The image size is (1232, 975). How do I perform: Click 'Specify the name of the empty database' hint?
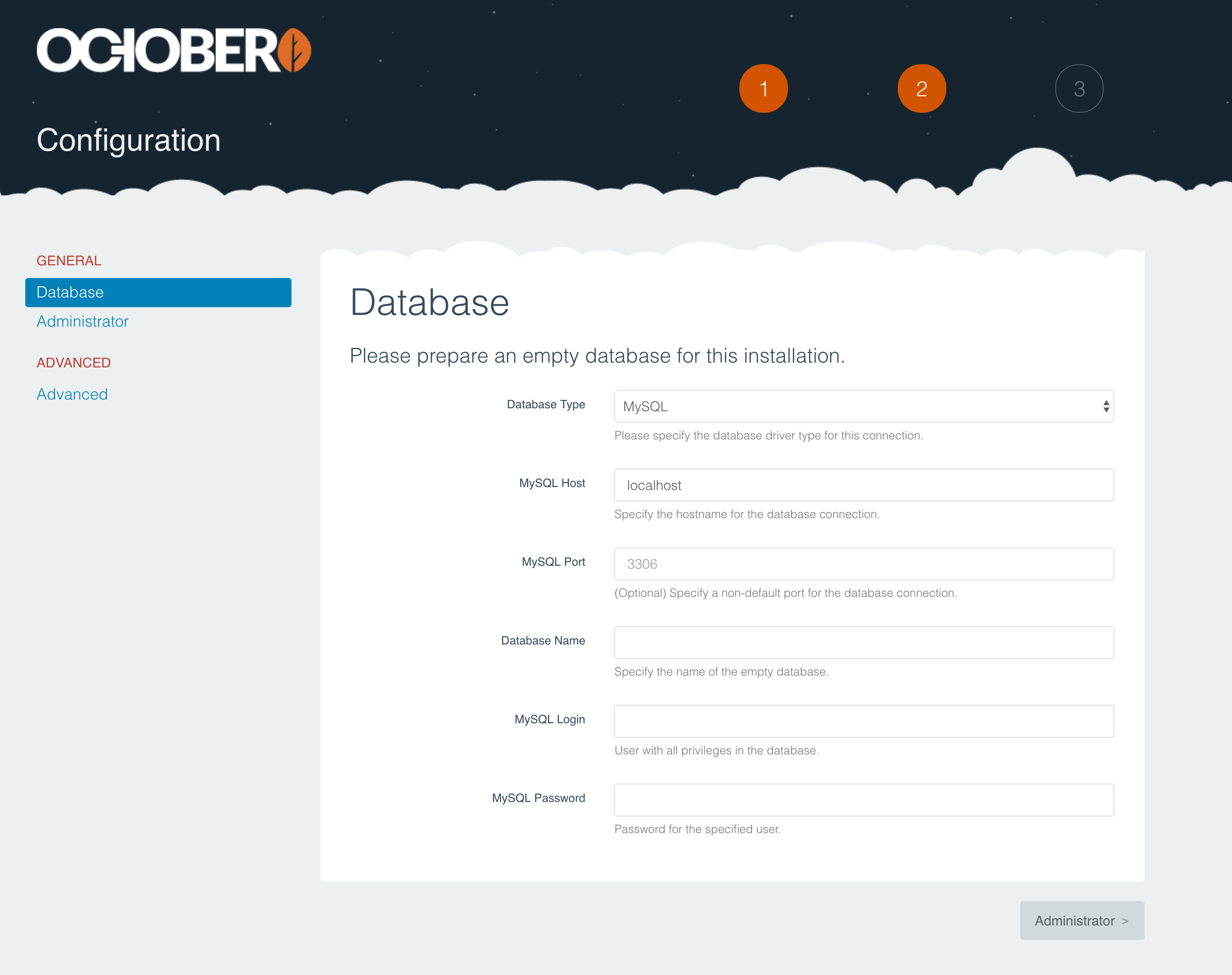pos(721,672)
